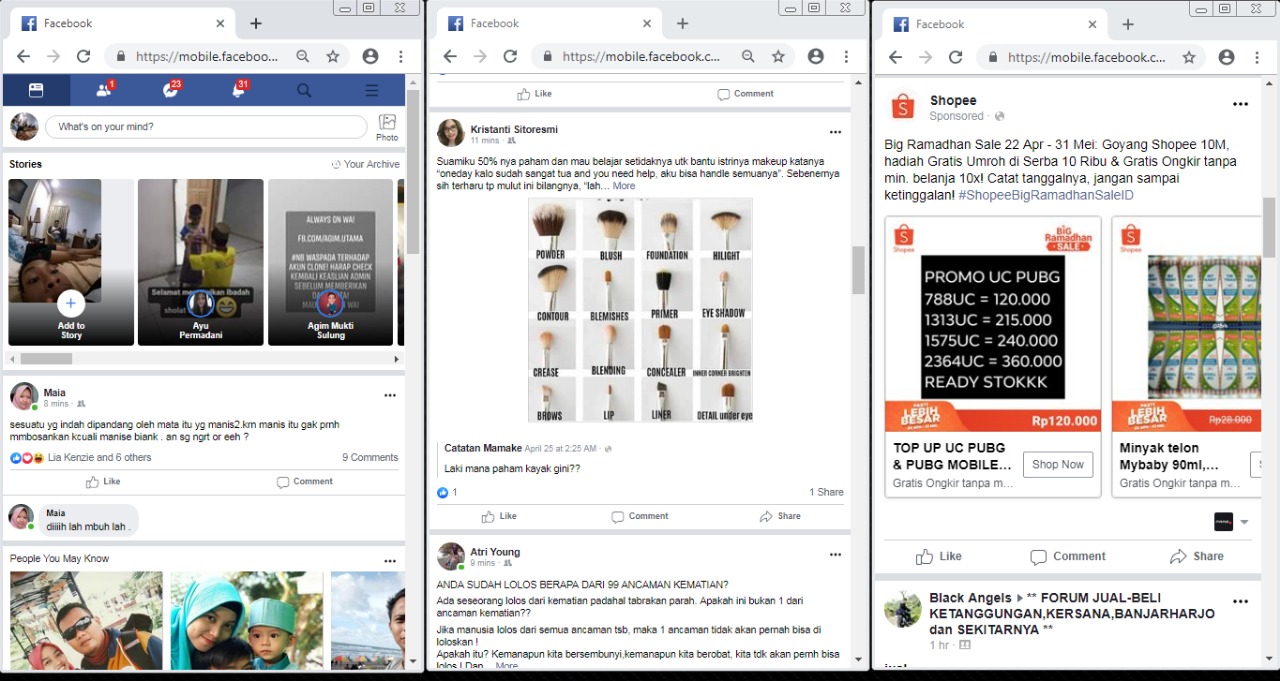This screenshot has height=681, width=1280.
Task: Open Agim Mukti Sulung's story
Action: pos(331,262)
